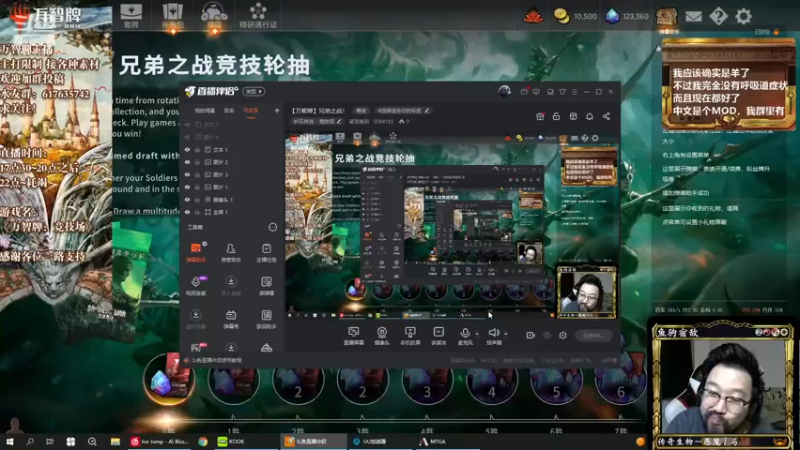Click the gold coins balance 10,500
This screenshot has height=450, width=800.
click(x=576, y=16)
